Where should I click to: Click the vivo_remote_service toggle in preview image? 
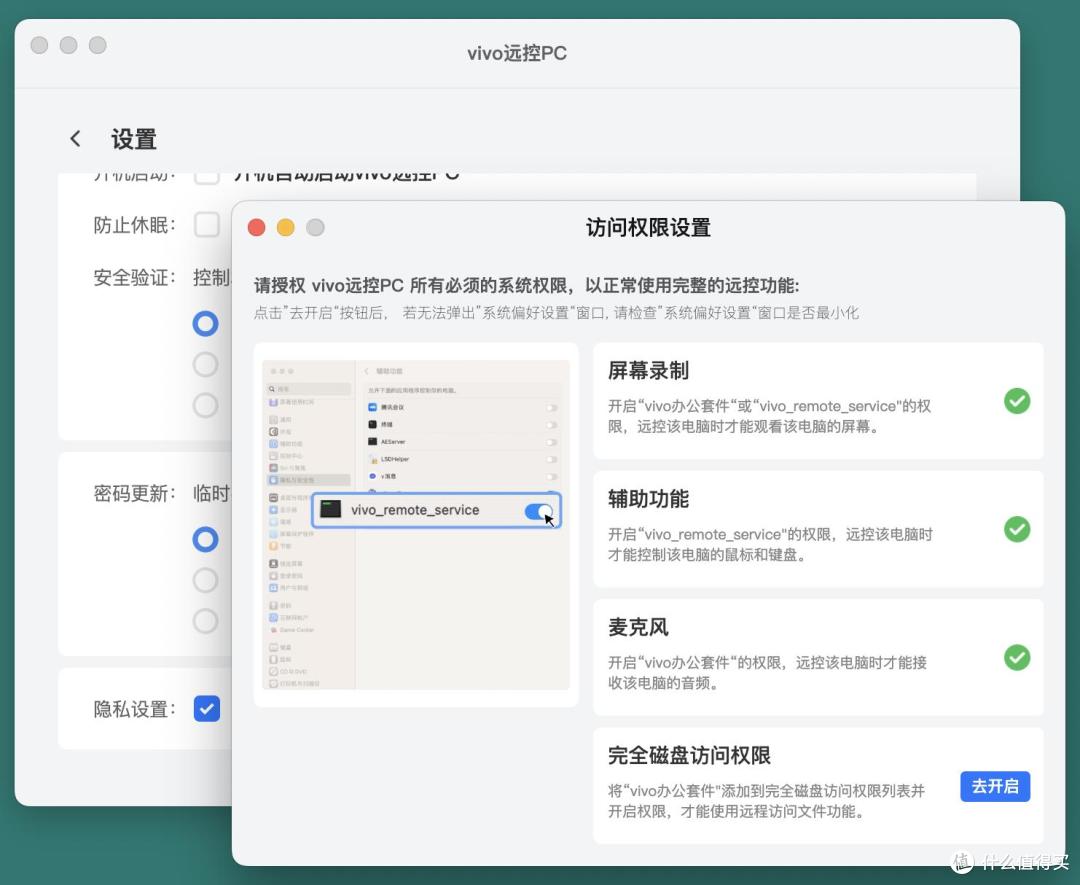[539, 511]
